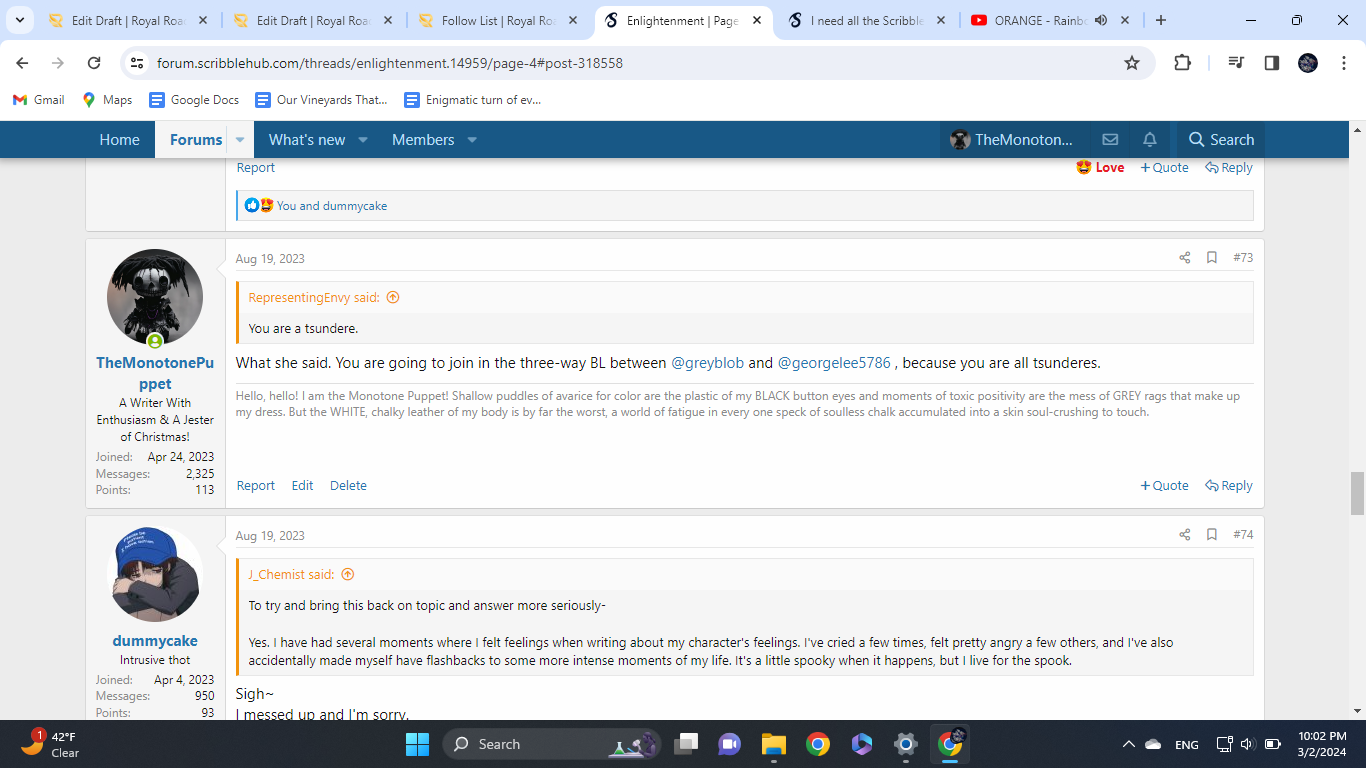
Task: Click TheMonotonePuppet's avatar thumbnail
Action: (155, 296)
